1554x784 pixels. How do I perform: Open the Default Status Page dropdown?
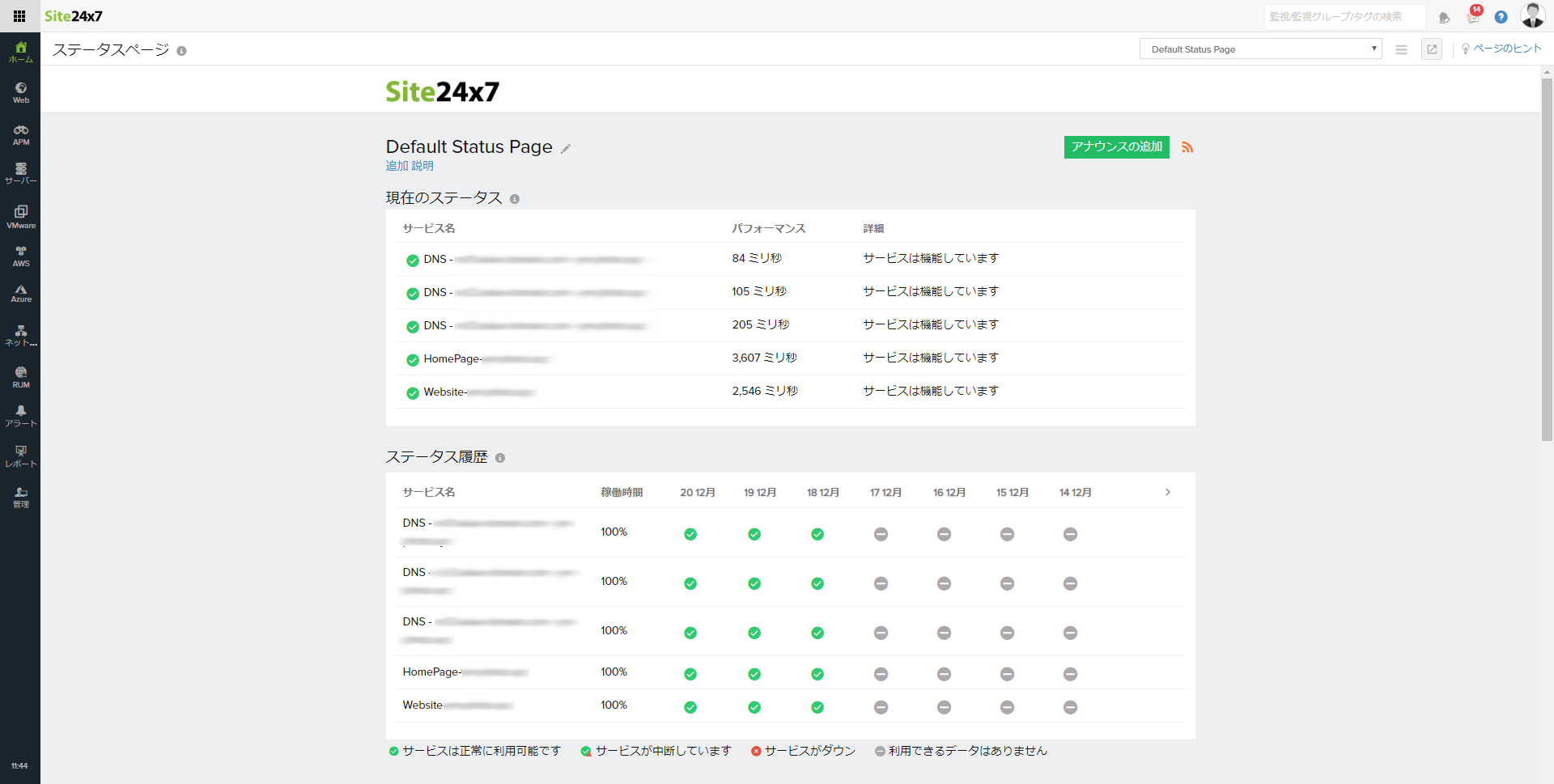tap(1260, 49)
